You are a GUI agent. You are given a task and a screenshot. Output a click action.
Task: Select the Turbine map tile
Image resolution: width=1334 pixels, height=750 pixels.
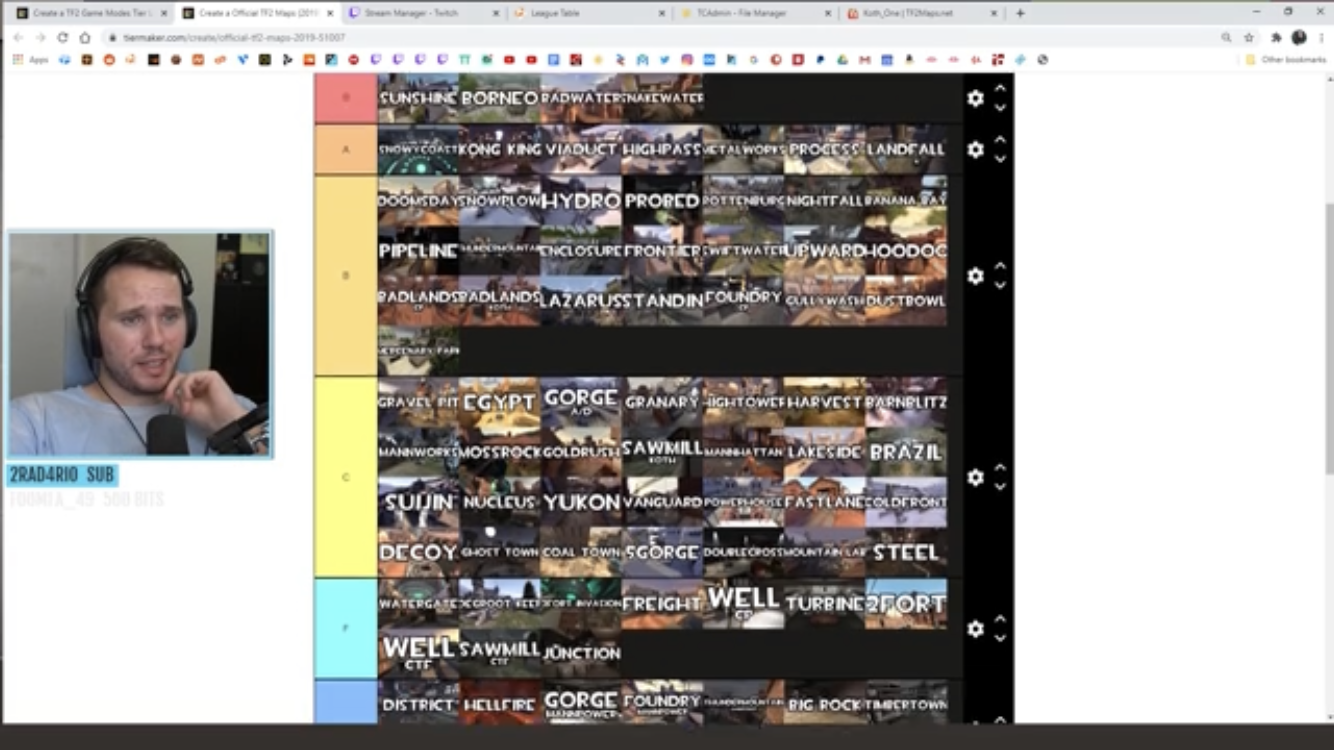[825, 604]
